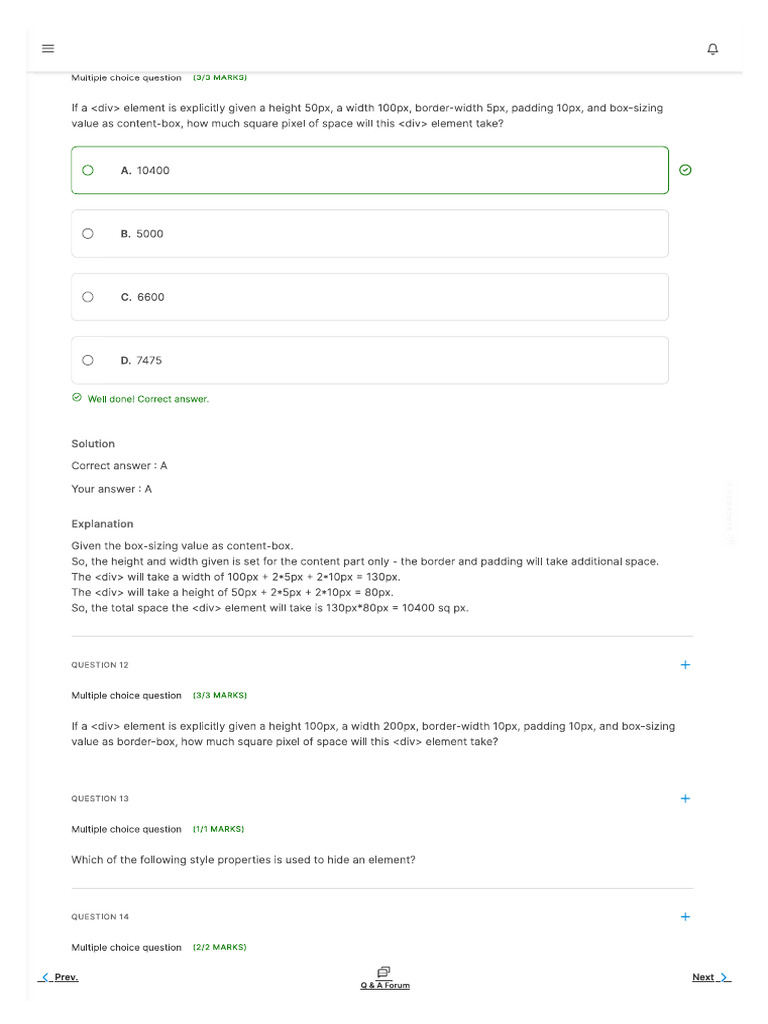
Task: Select radio button for option B 5000
Action: (88, 234)
